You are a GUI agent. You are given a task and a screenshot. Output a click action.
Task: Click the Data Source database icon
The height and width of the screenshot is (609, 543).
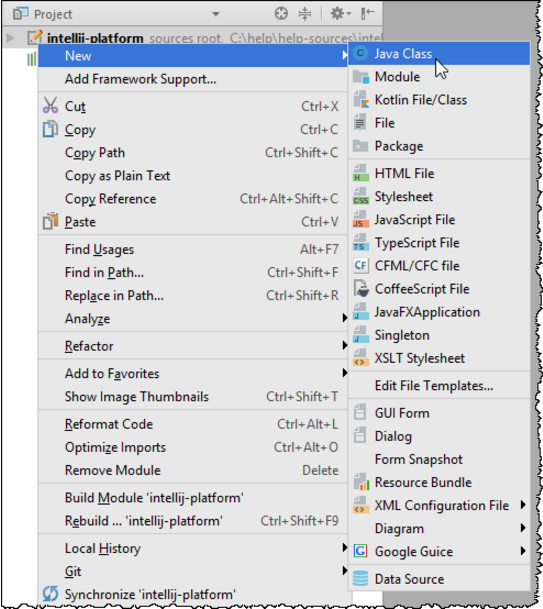pos(360,579)
